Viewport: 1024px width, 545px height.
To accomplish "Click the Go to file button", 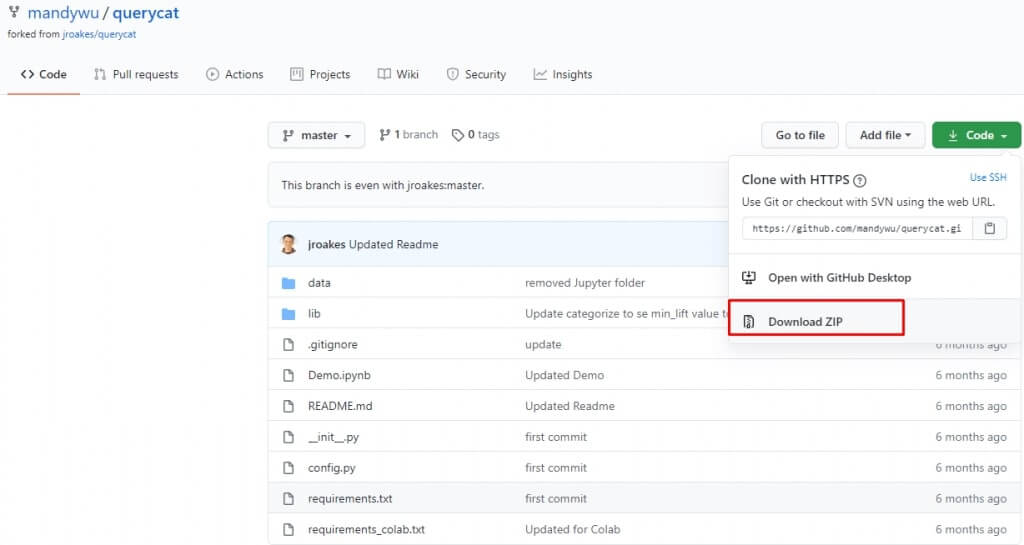I will coord(800,135).
